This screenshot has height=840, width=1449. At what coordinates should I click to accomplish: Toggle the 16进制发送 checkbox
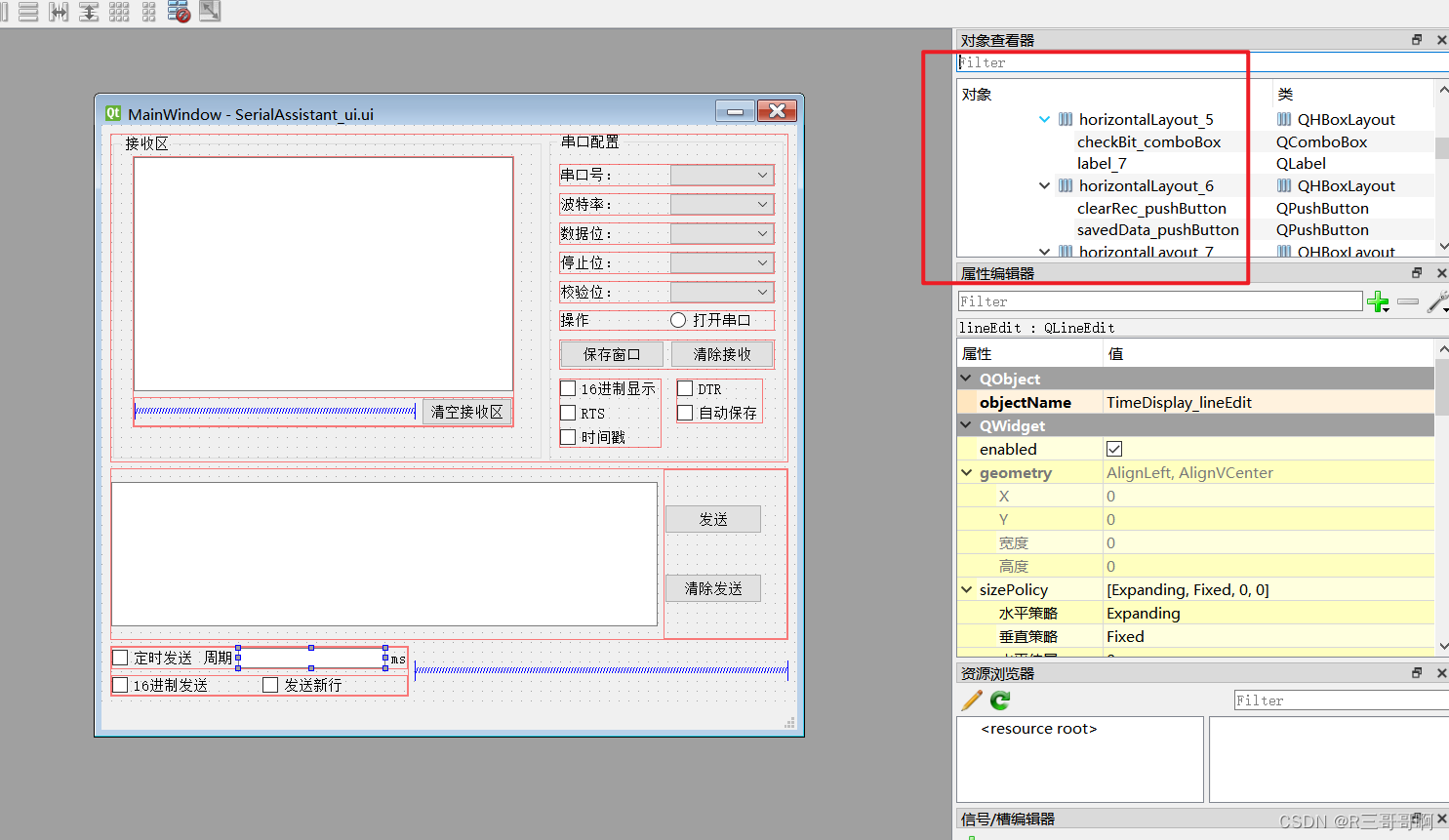[120, 685]
